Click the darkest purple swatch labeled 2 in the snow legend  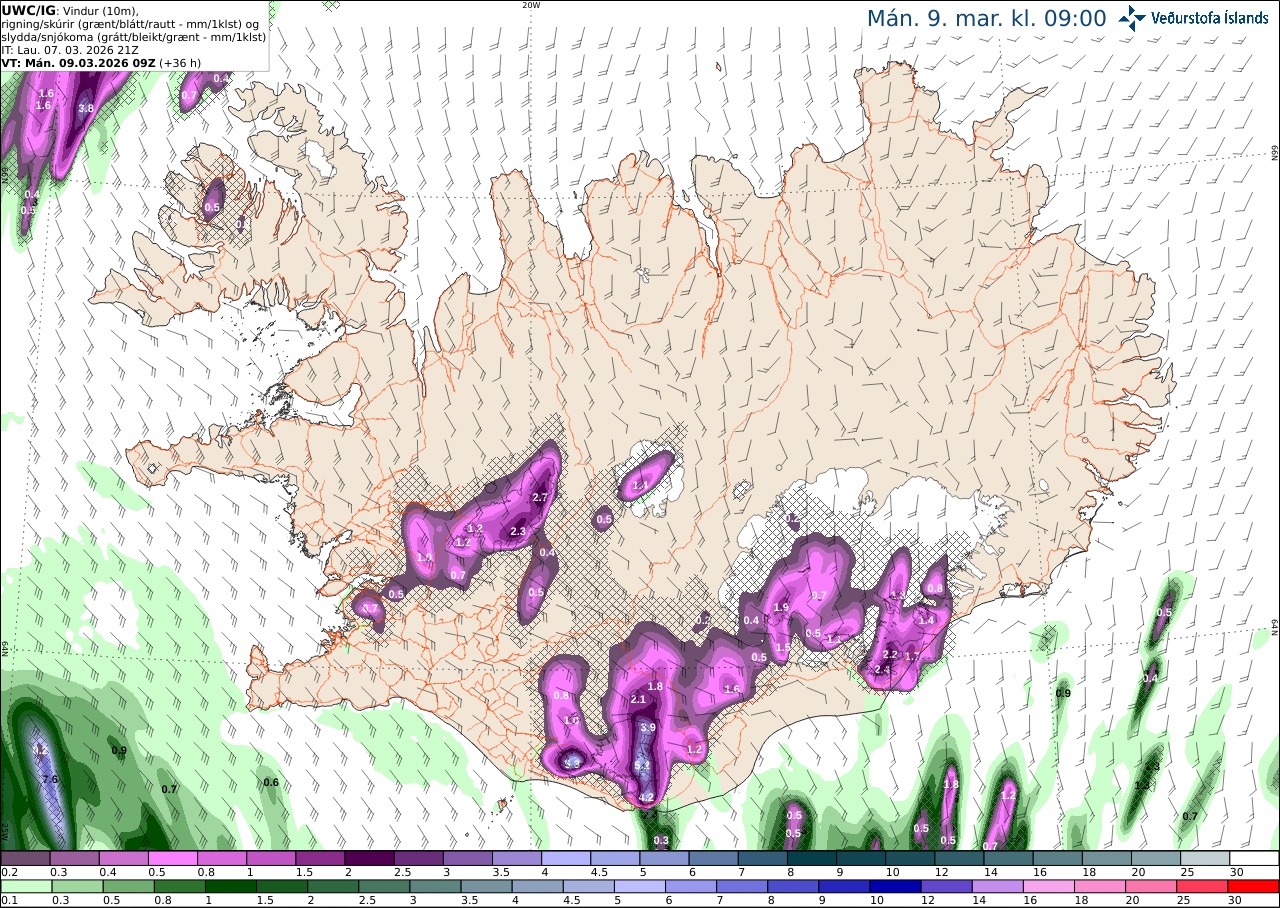(x=369, y=858)
